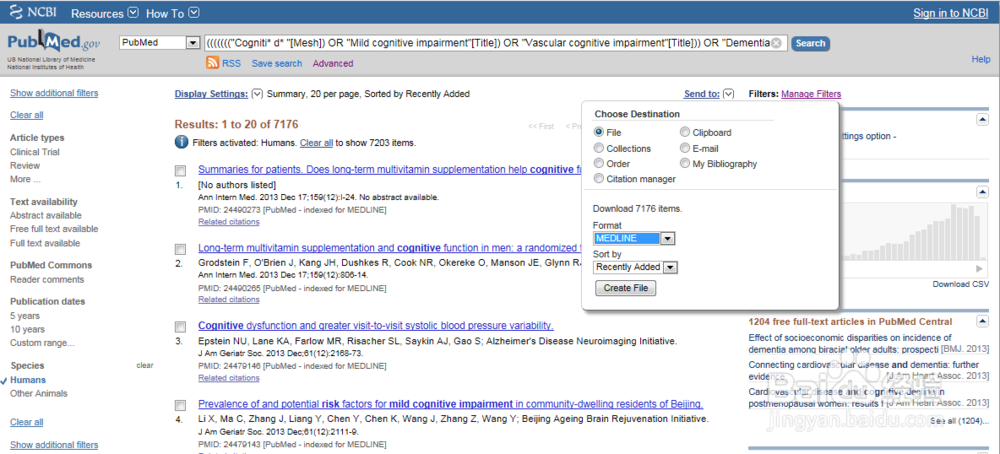The image size is (1000, 454).
Task: Filter by Review article type
Action: click(25, 165)
